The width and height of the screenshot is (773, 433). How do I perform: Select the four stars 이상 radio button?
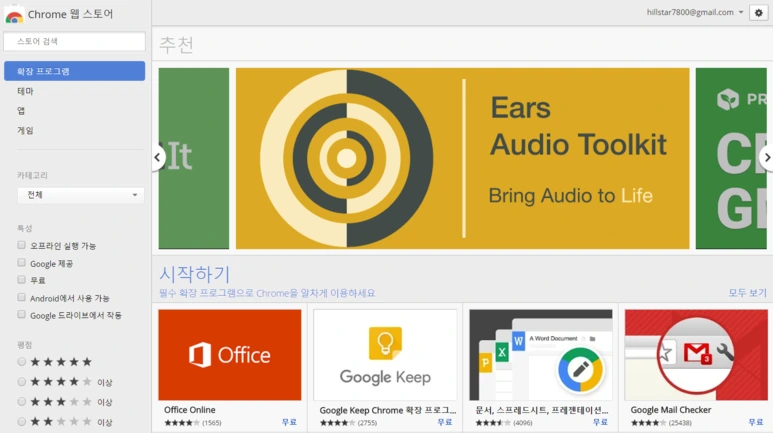22,382
